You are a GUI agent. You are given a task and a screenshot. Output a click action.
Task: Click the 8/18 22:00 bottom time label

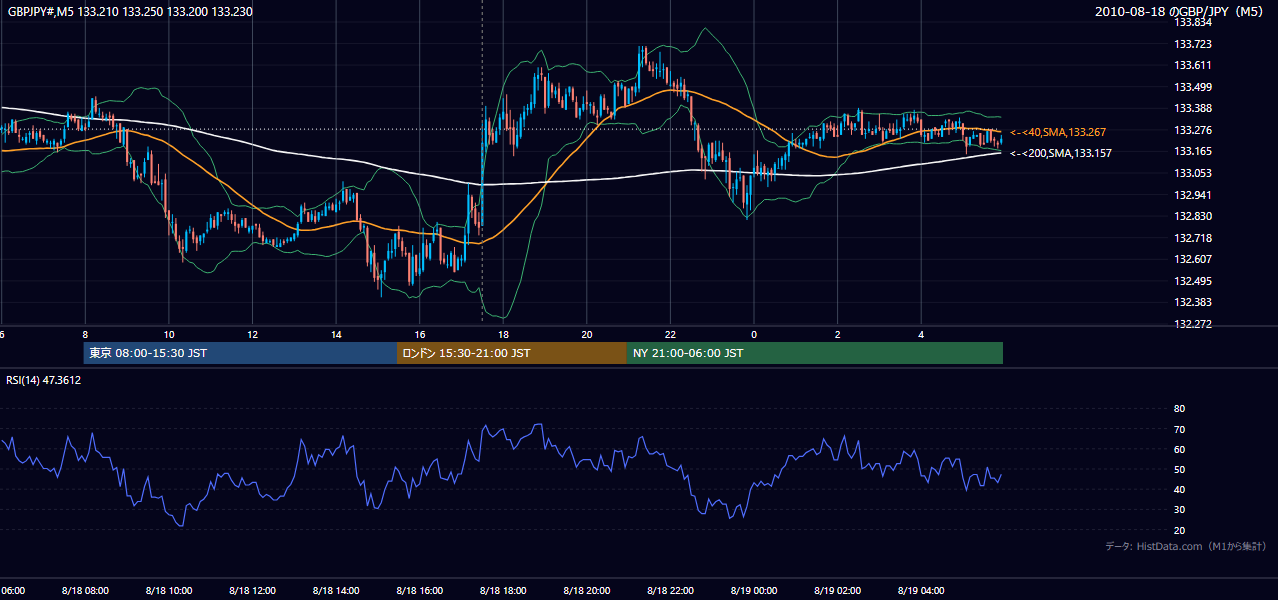670,591
